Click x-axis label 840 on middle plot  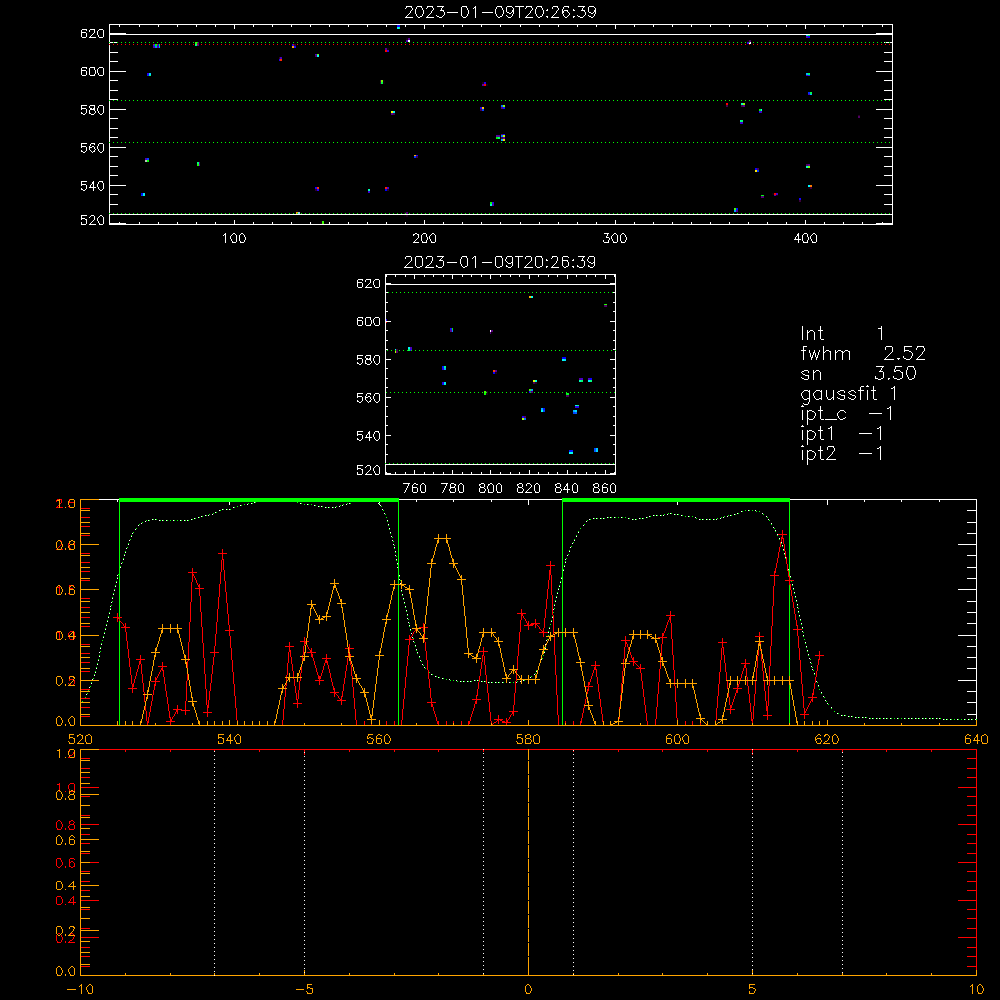(x=566, y=489)
